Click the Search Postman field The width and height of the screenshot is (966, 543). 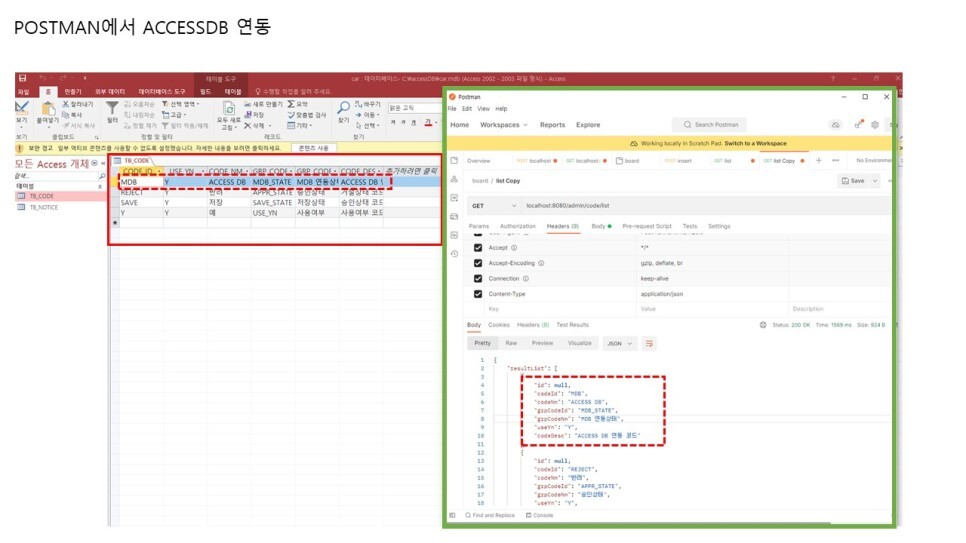[x=710, y=125]
